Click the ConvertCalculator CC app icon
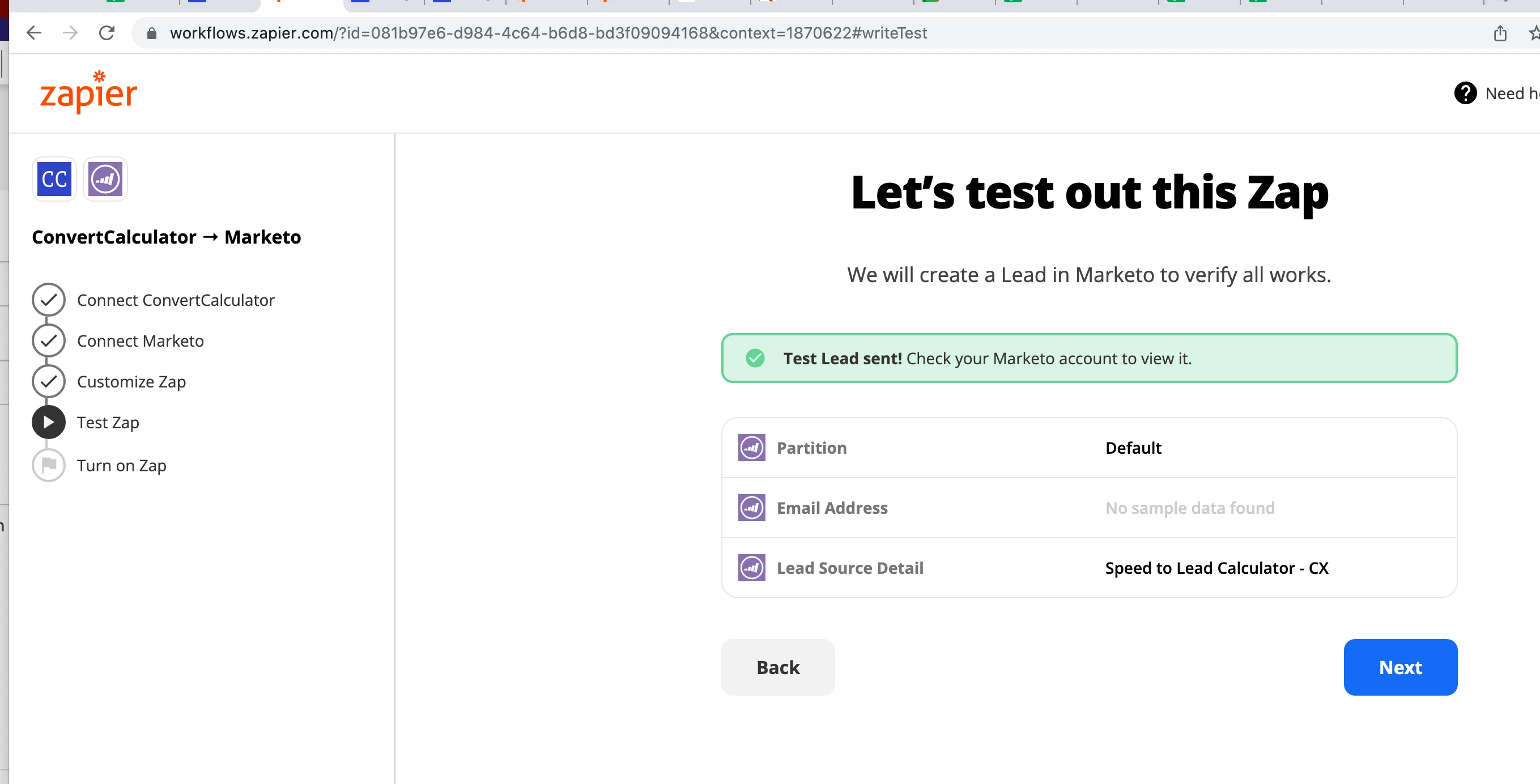This screenshot has width=1540, height=784. 54,178
